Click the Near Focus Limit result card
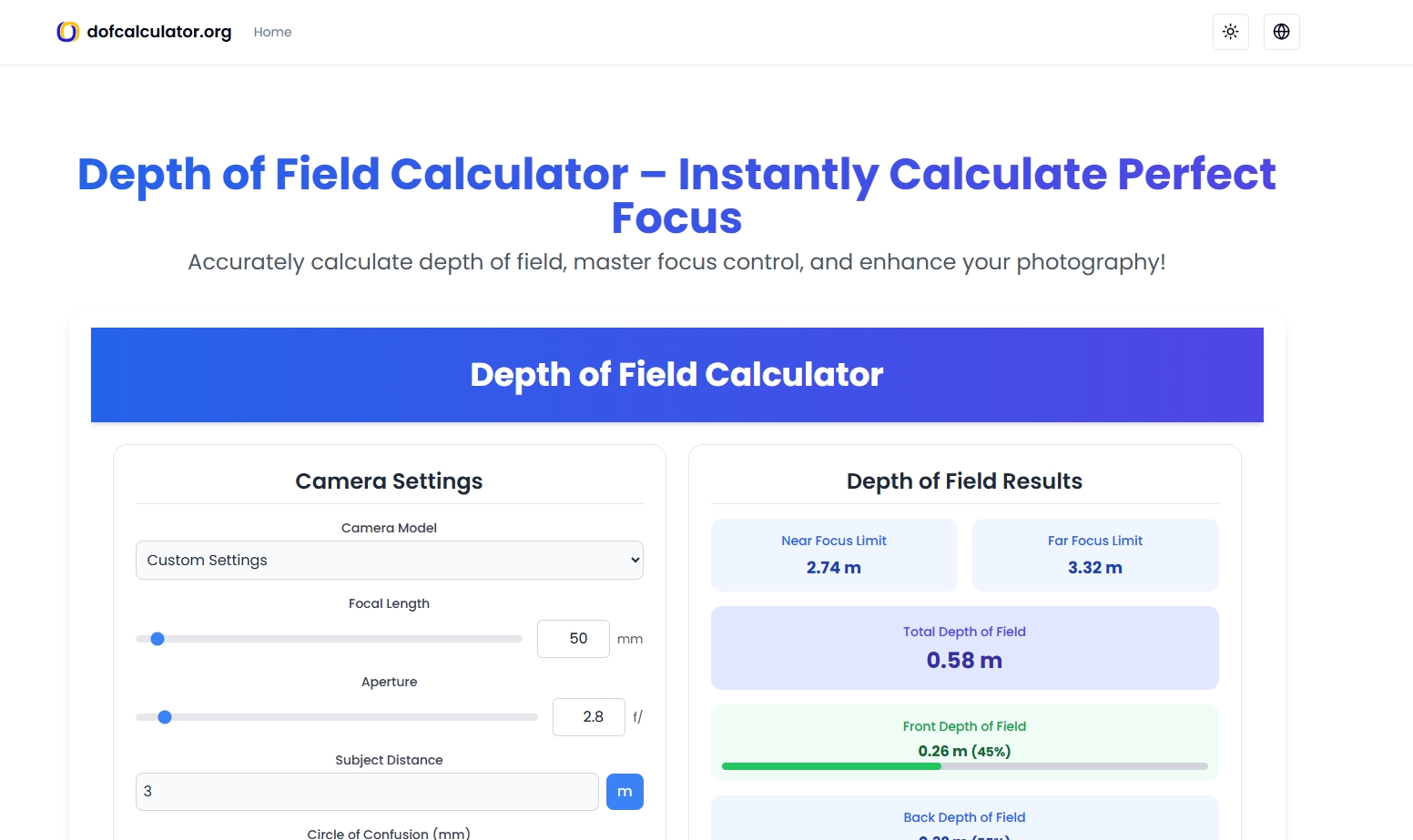Image resolution: width=1413 pixels, height=840 pixels. (x=834, y=555)
